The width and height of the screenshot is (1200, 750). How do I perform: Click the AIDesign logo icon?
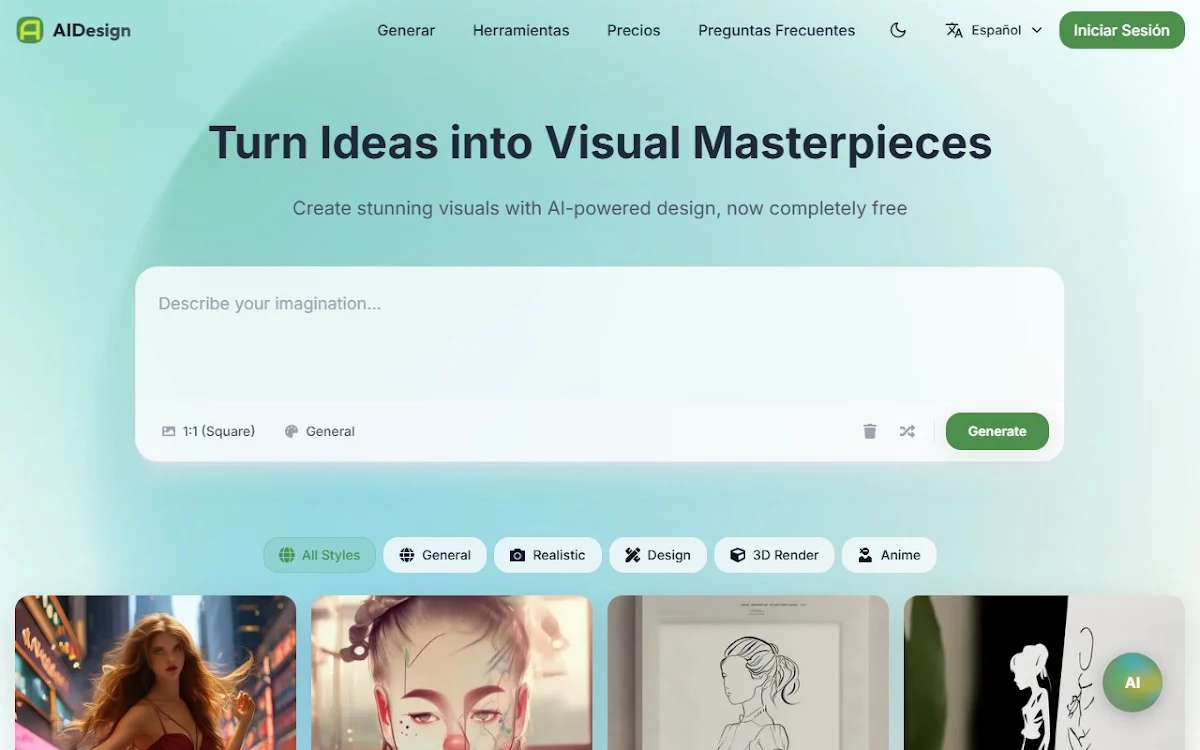pyautogui.click(x=30, y=30)
